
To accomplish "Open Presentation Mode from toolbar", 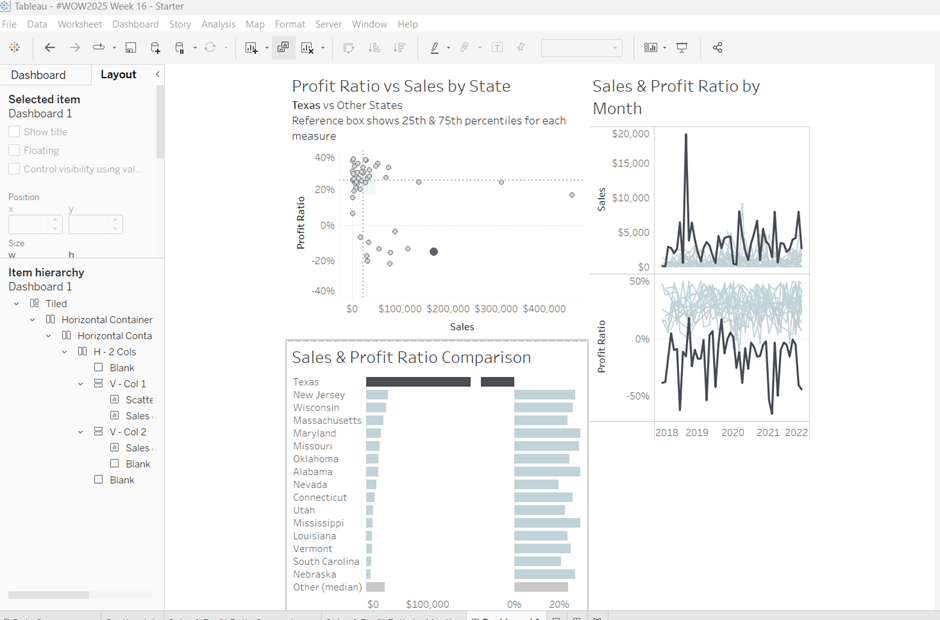I will point(682,47).
